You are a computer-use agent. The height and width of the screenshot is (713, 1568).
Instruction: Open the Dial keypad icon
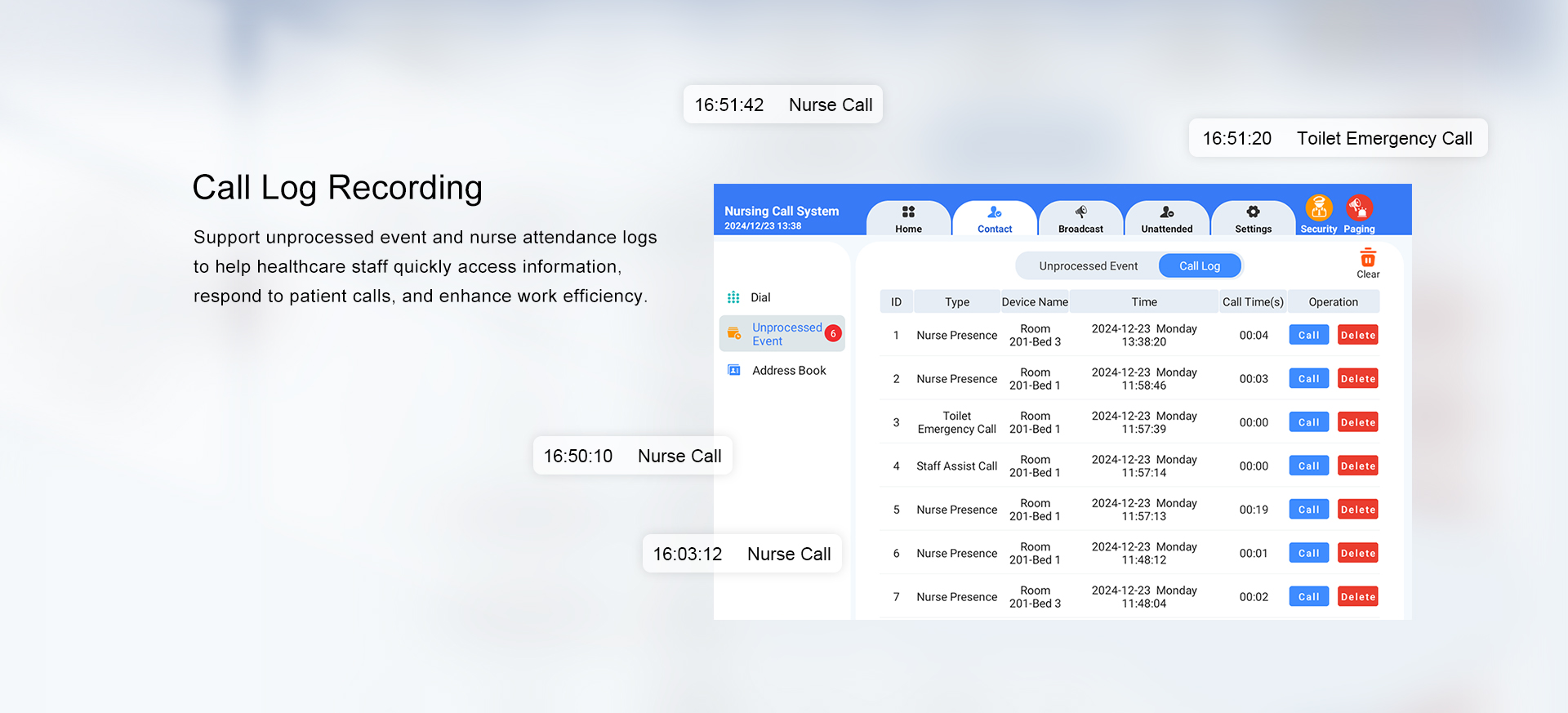coord(733,297)
